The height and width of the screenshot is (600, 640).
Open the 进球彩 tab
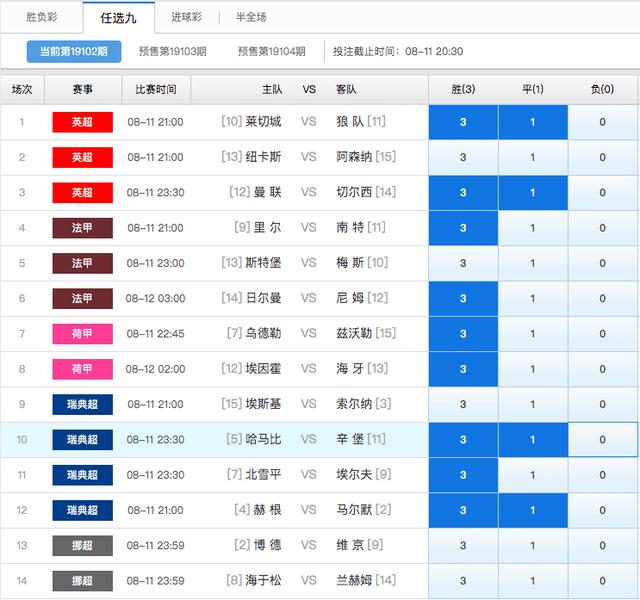click(x=187, y=17)
